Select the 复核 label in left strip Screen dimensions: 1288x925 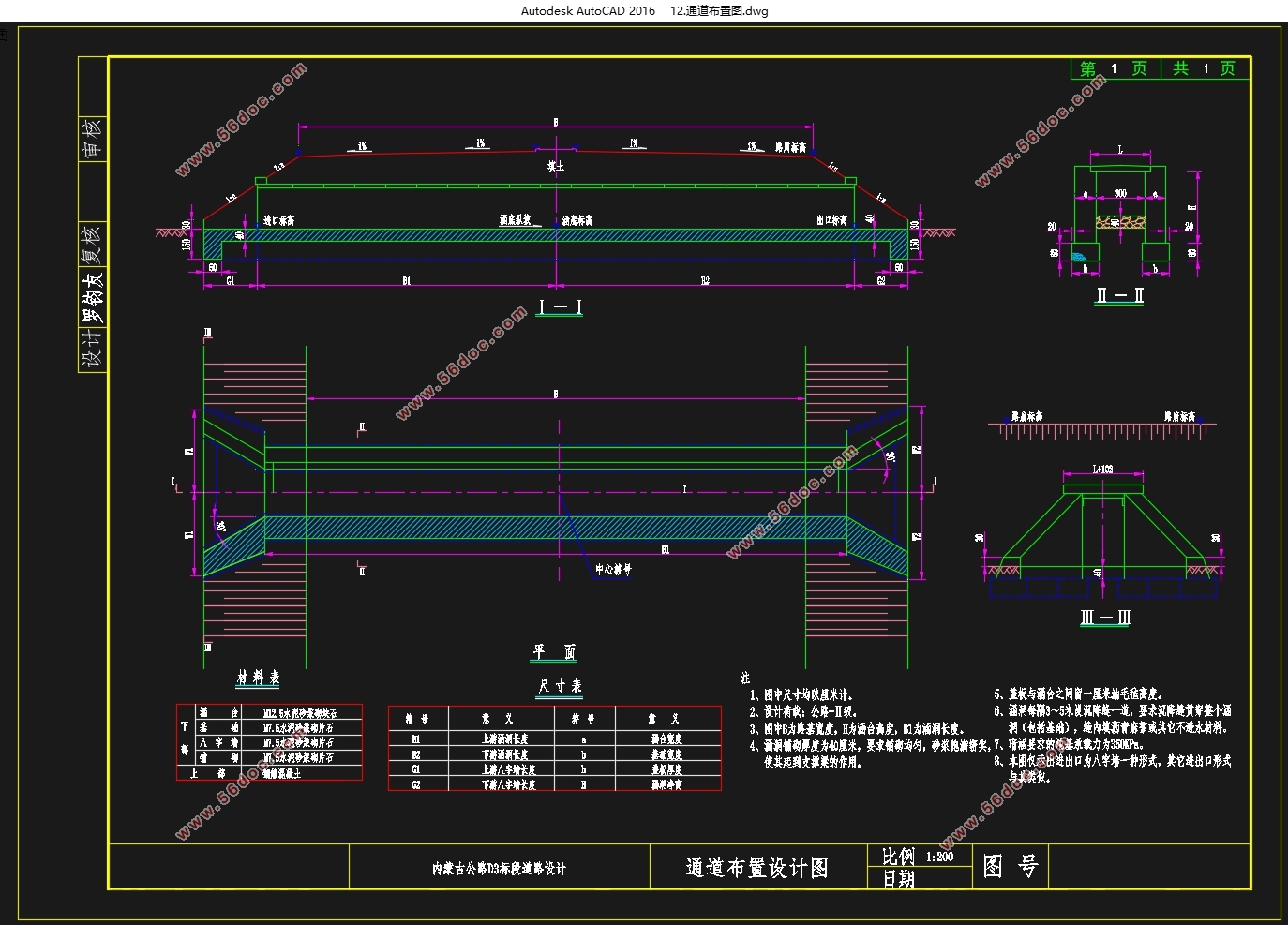tap(92, 245)
